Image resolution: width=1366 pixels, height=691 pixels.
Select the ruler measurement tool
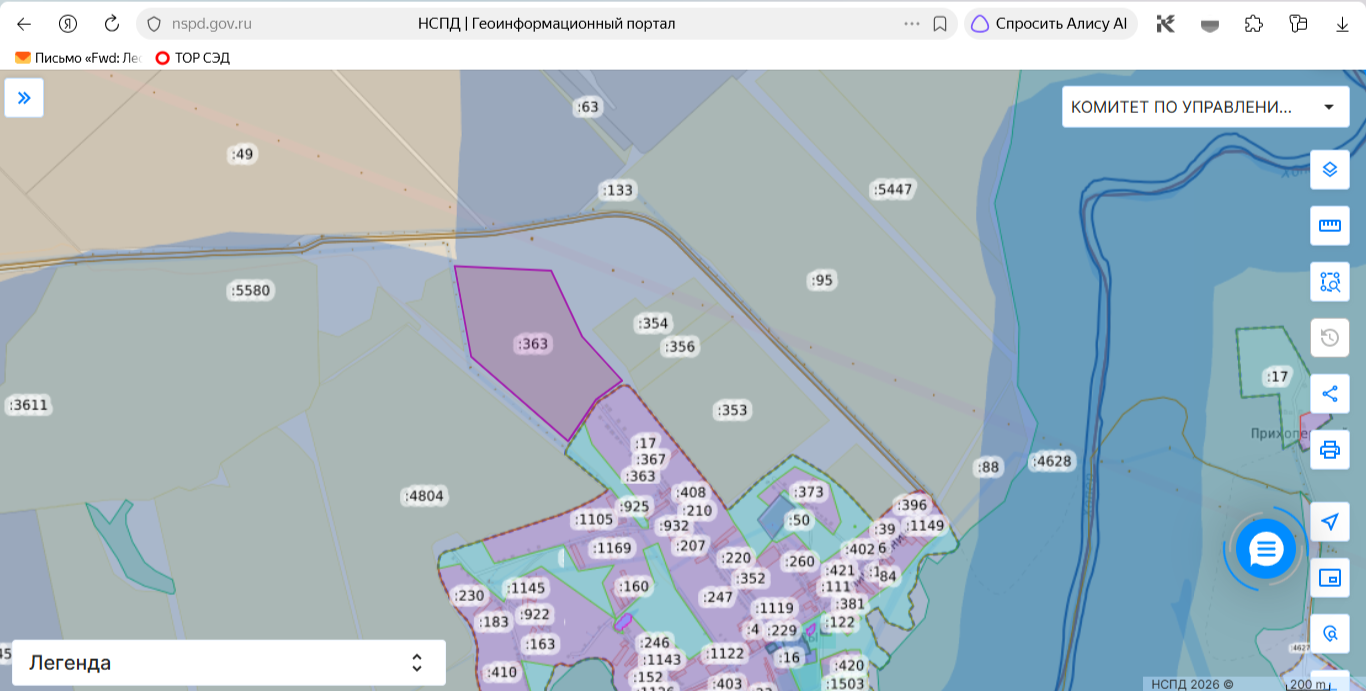(1329, 225)
